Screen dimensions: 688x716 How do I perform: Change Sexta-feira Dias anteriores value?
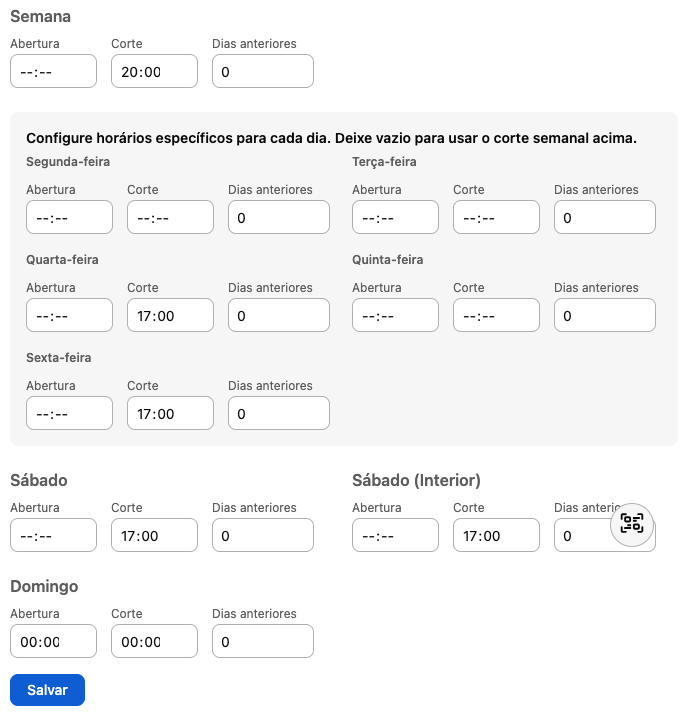279,413
